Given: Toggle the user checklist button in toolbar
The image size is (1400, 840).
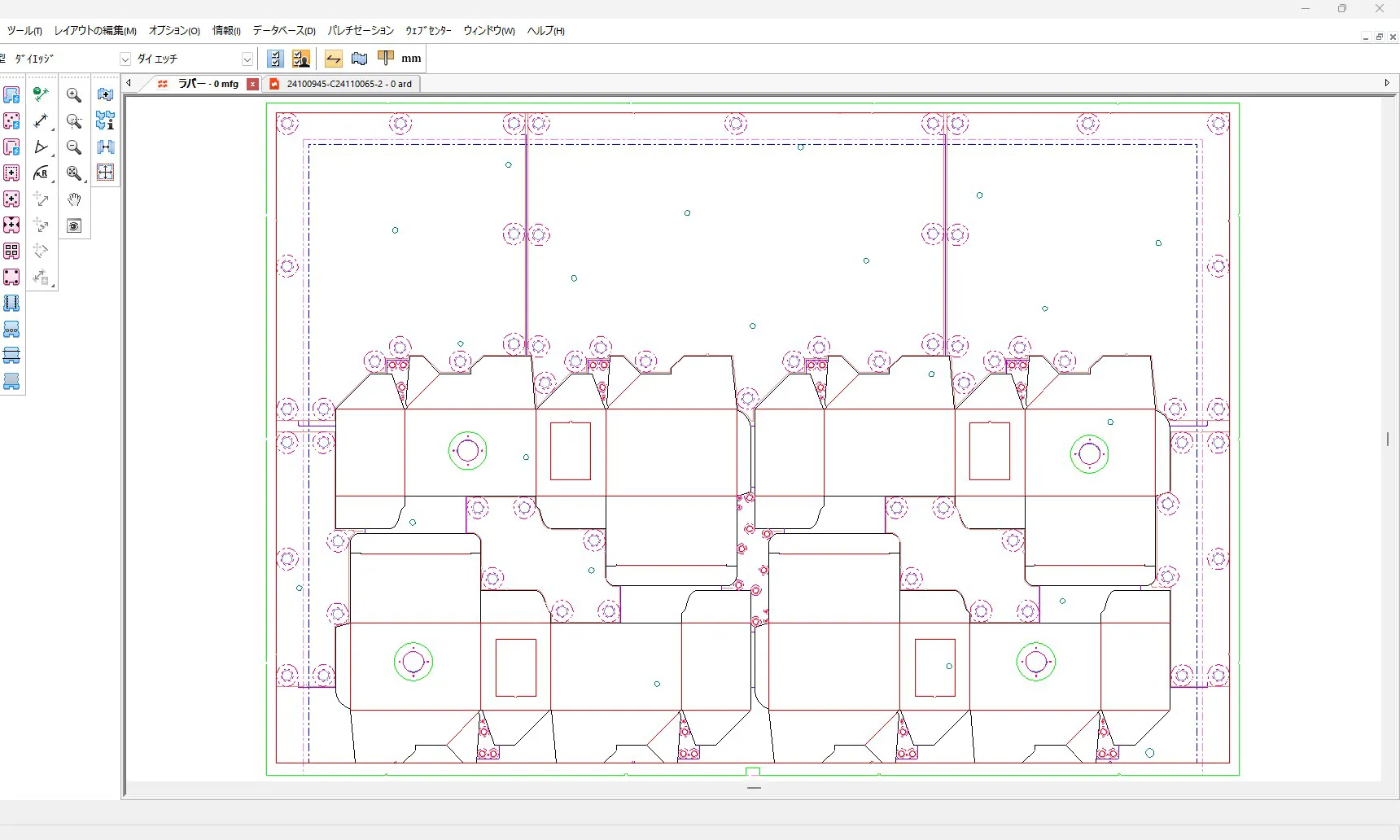Looking at the screenshot, I should pyautogui.click(x=301, y=59).
